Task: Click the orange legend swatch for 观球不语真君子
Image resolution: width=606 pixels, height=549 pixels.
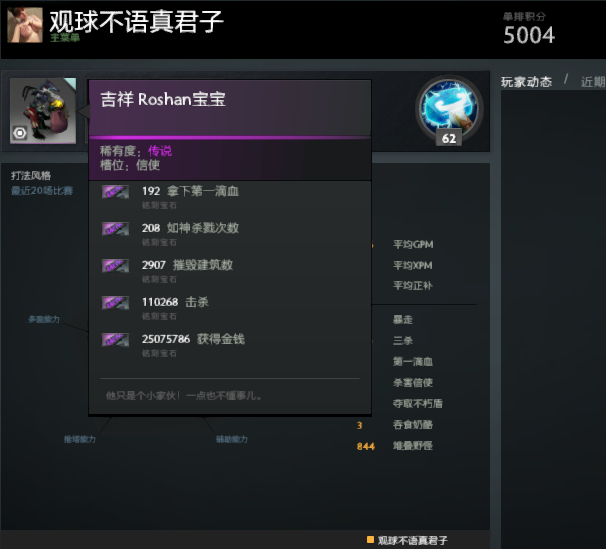Action: pyautogui.click(x=370, y=539)
